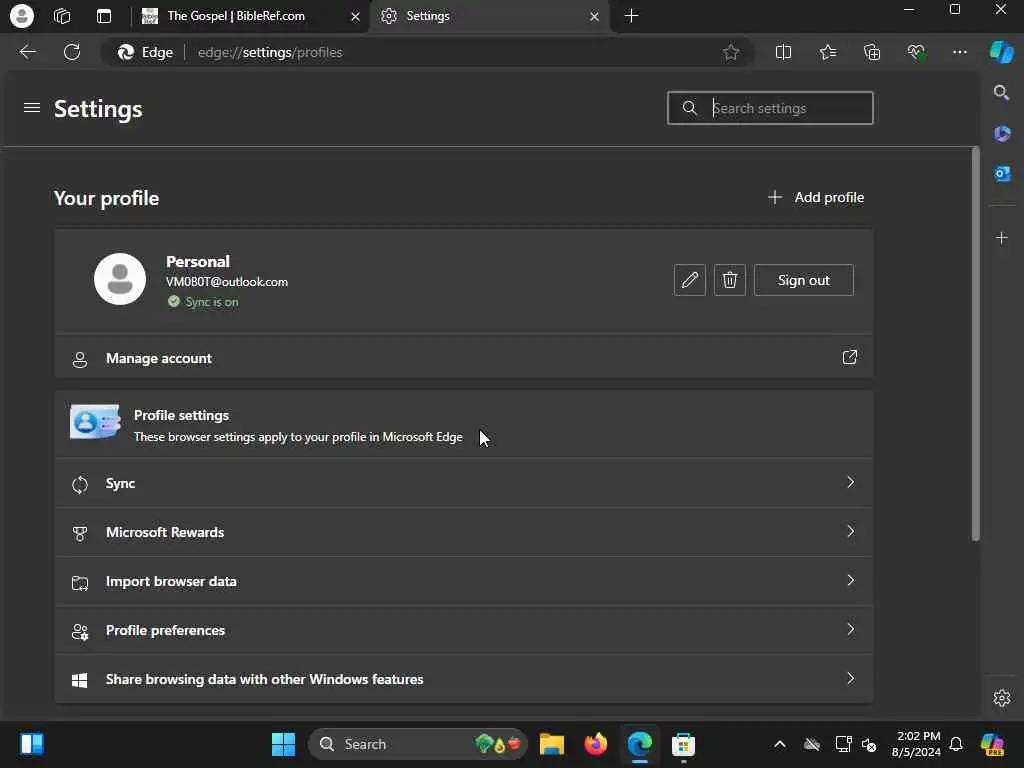Open the tab actions menu icon
The height and width of the screenshot is (768, 1024).
click(104, 16)
